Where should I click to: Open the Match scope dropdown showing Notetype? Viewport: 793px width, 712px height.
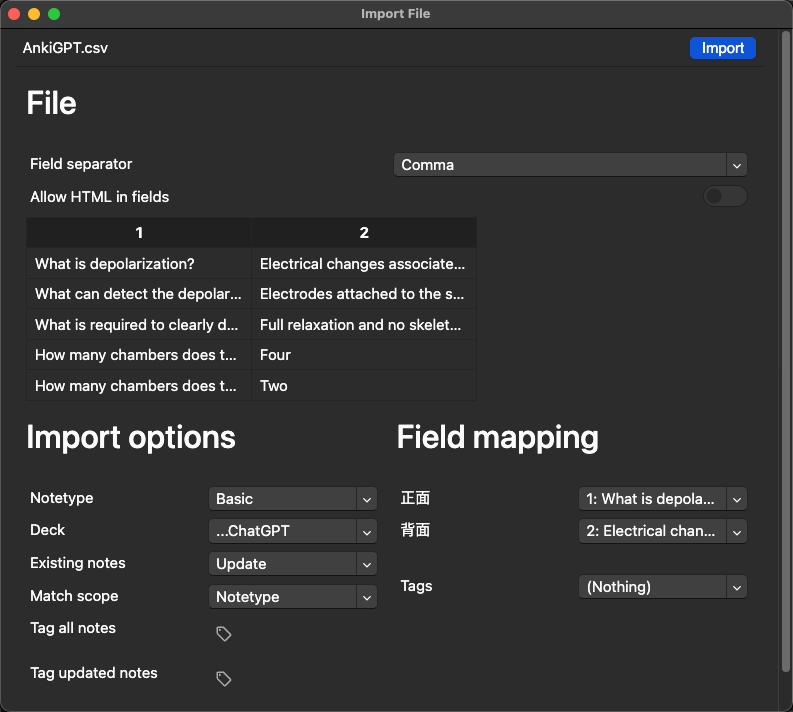pyautogui.click(x=292, y=597)
